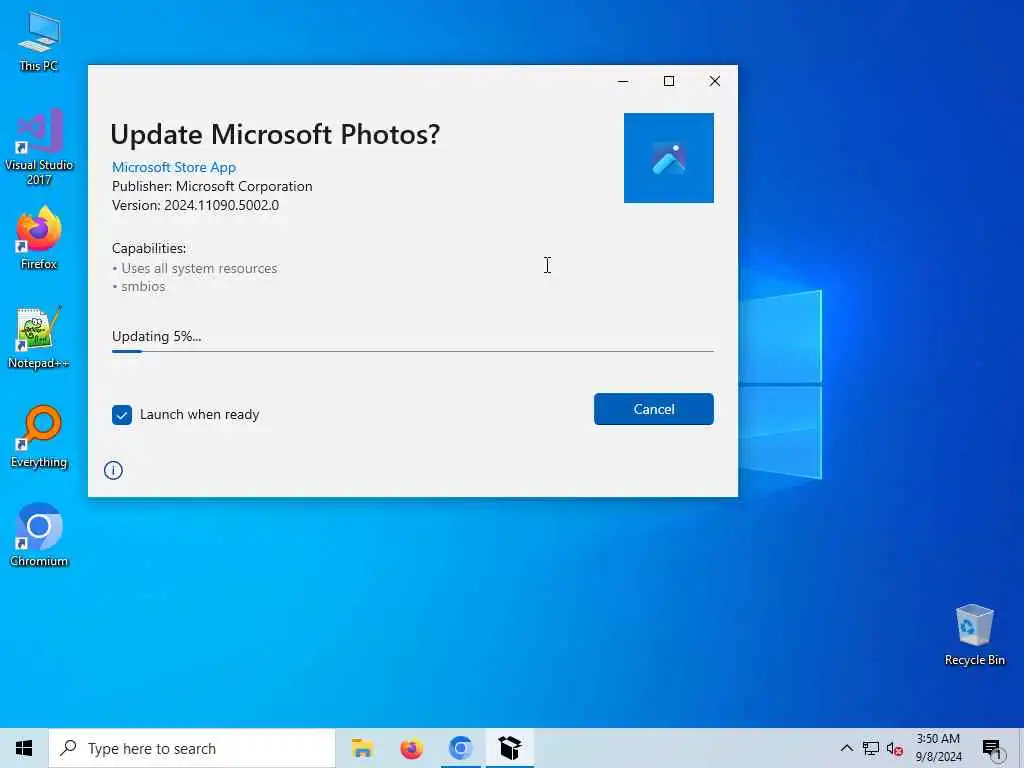Click the 'Capabilities:' label
1024x768 pixels.
click(149, 248)
